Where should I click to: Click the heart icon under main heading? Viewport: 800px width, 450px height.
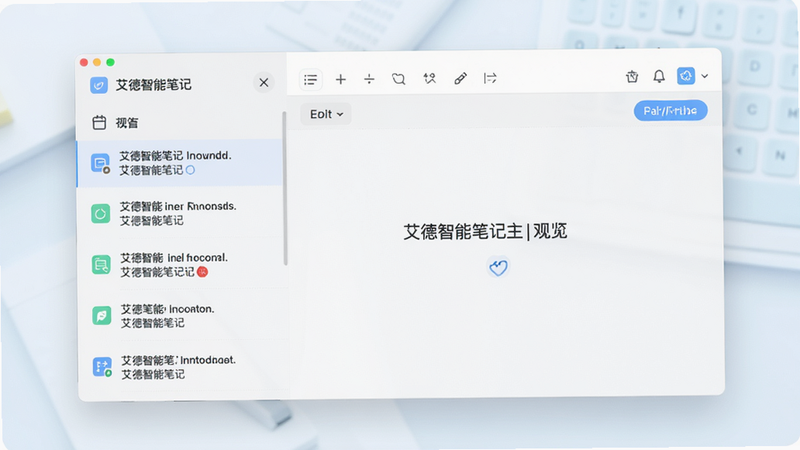498,267
